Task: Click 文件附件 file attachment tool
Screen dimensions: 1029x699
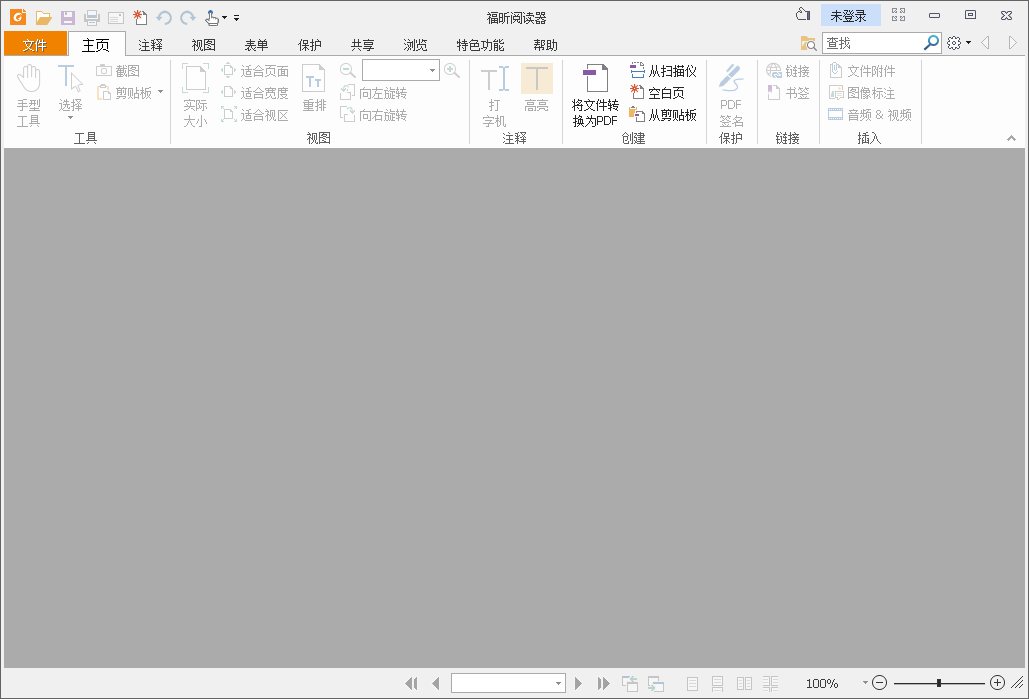Action: coord(862,71)
